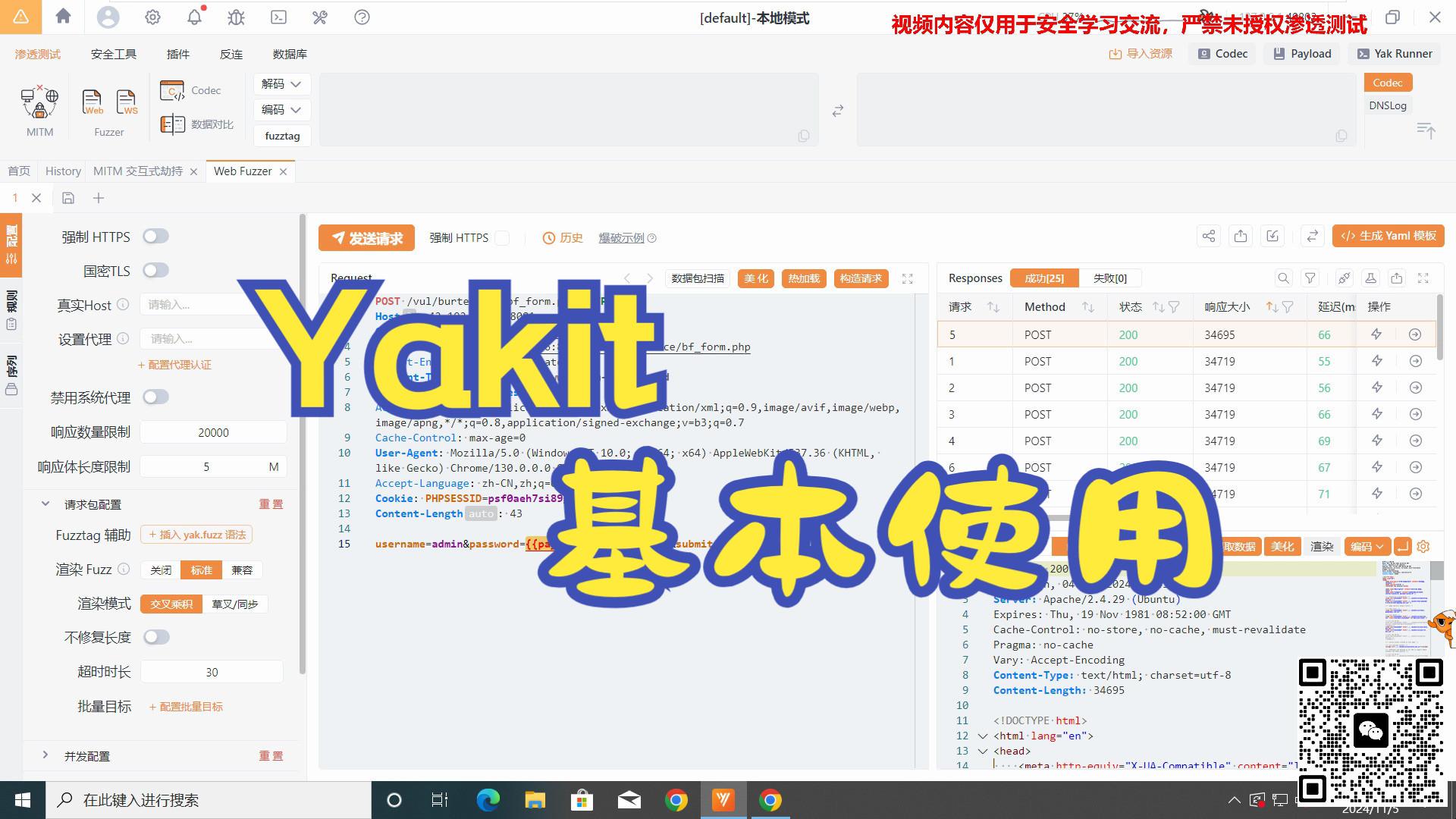Expand responses panel to fullscreen

click(x=1423, y=278)
